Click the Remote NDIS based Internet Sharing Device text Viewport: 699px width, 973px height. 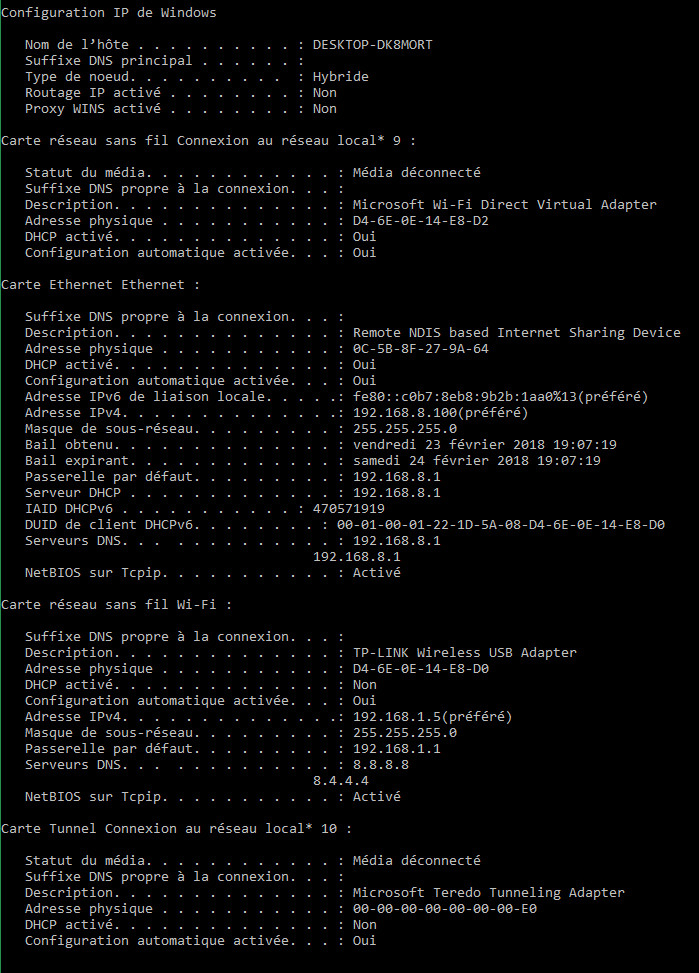point(516,333)
